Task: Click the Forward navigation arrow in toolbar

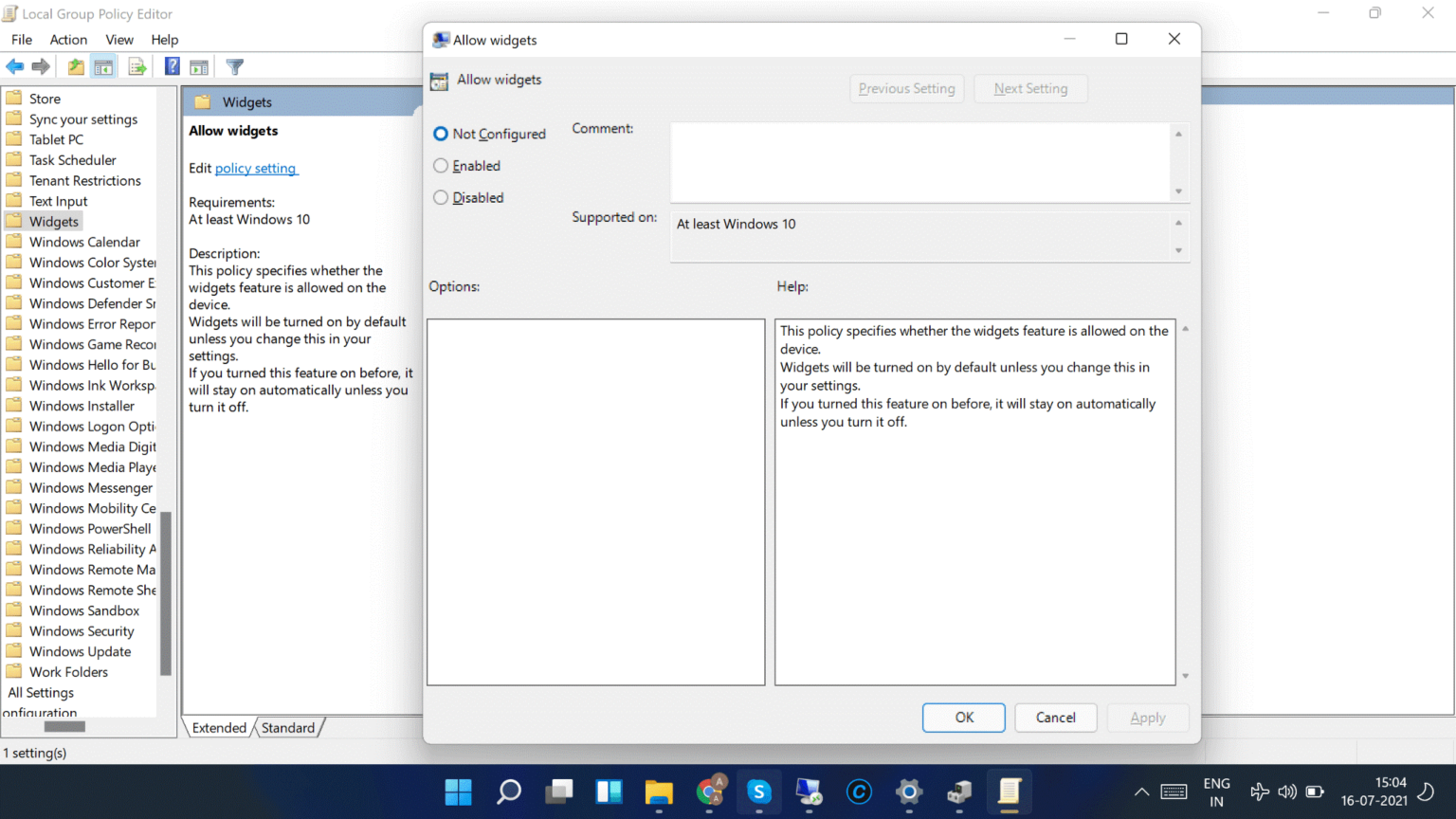Action: tap(41, 66)
